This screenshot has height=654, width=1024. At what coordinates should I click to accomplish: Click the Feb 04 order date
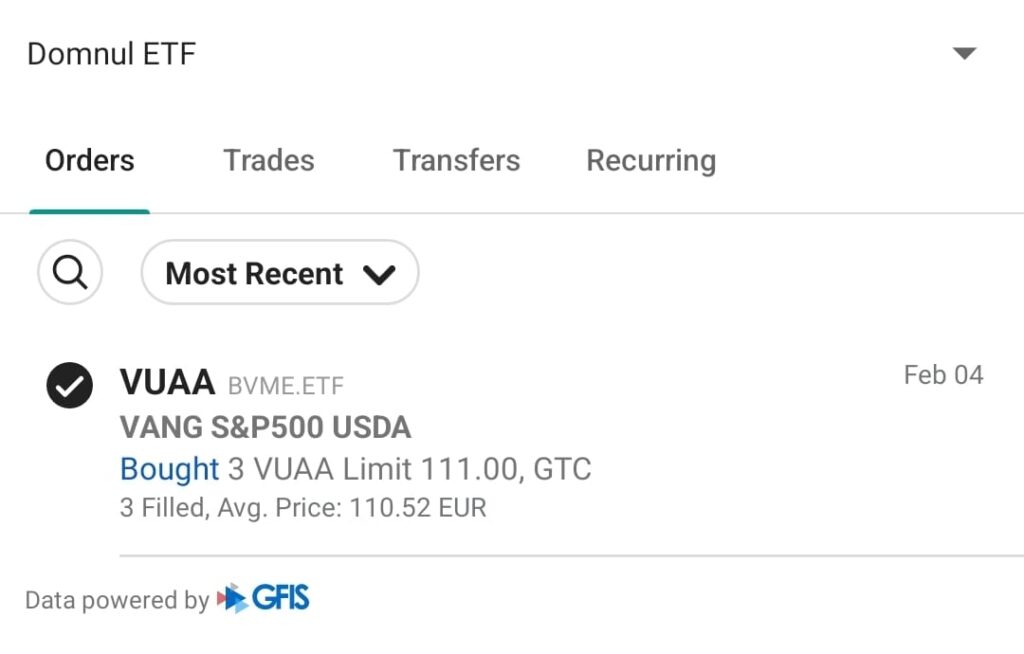coord(943,375)
